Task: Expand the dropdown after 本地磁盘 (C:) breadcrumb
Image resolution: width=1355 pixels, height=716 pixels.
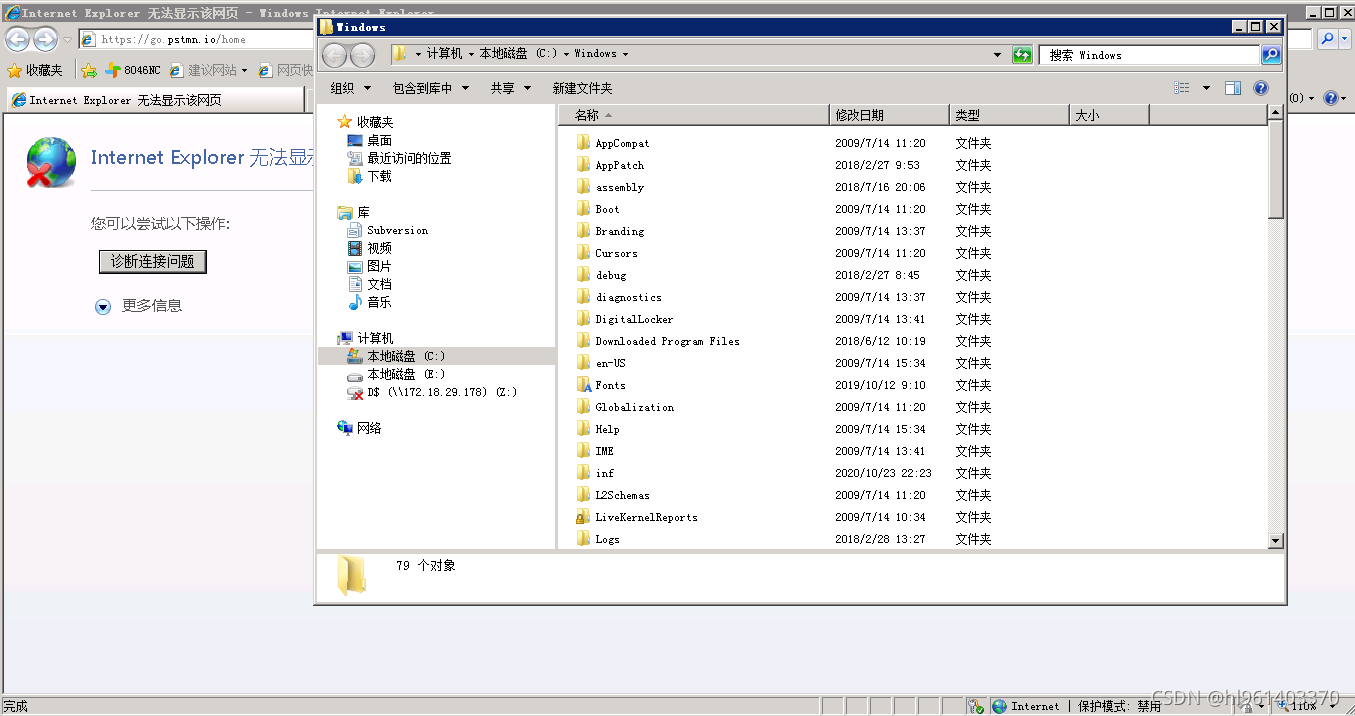Action: [x=566, y=54]
